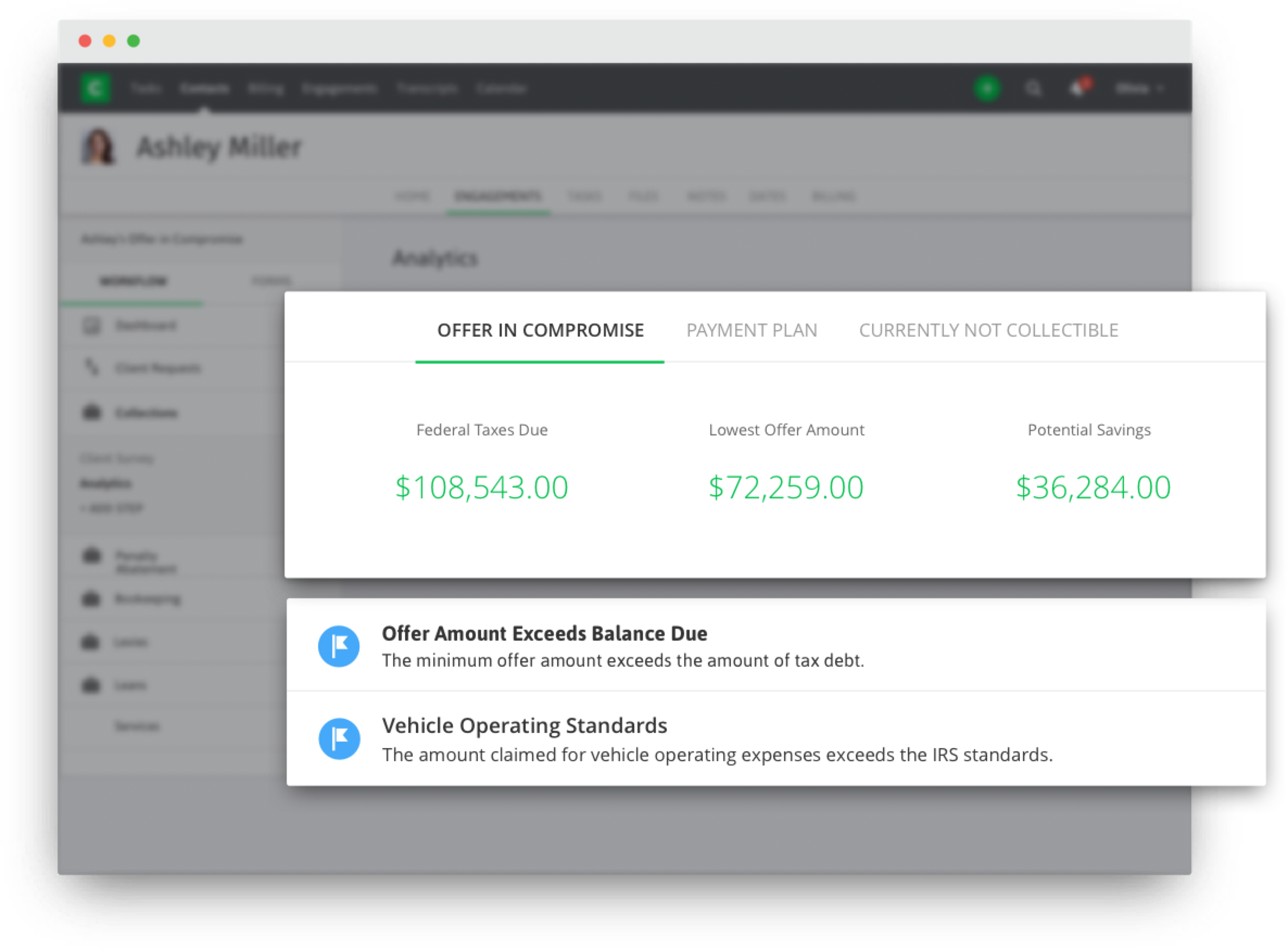The image size is (1288, 949).
Task: Click the Collections briefcase icon
Action: click(91, 413)
